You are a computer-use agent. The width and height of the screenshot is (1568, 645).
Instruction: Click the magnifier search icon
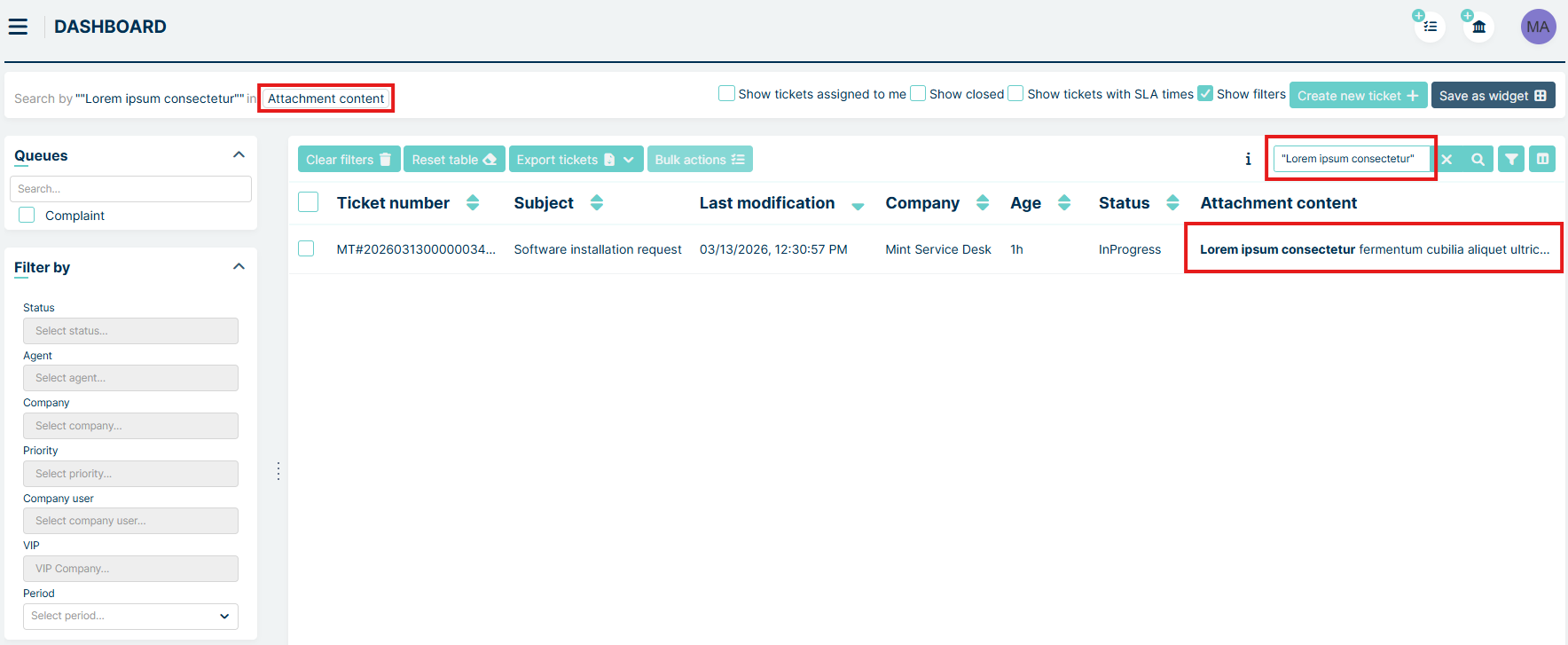[1478, 160]
